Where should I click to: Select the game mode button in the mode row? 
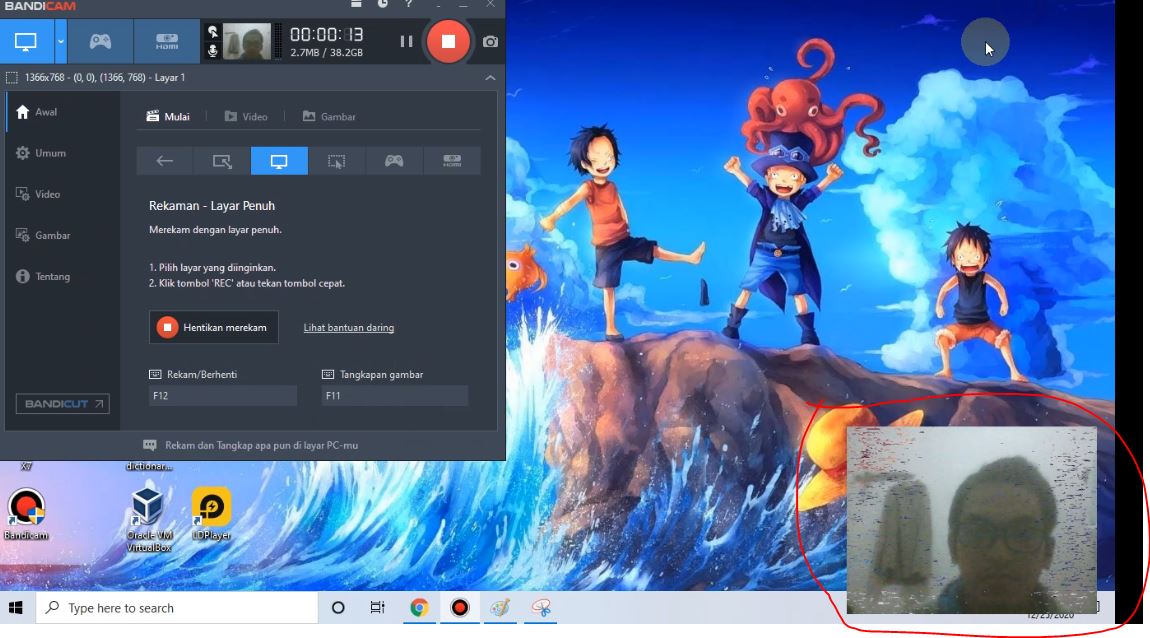tap(394, 161)
